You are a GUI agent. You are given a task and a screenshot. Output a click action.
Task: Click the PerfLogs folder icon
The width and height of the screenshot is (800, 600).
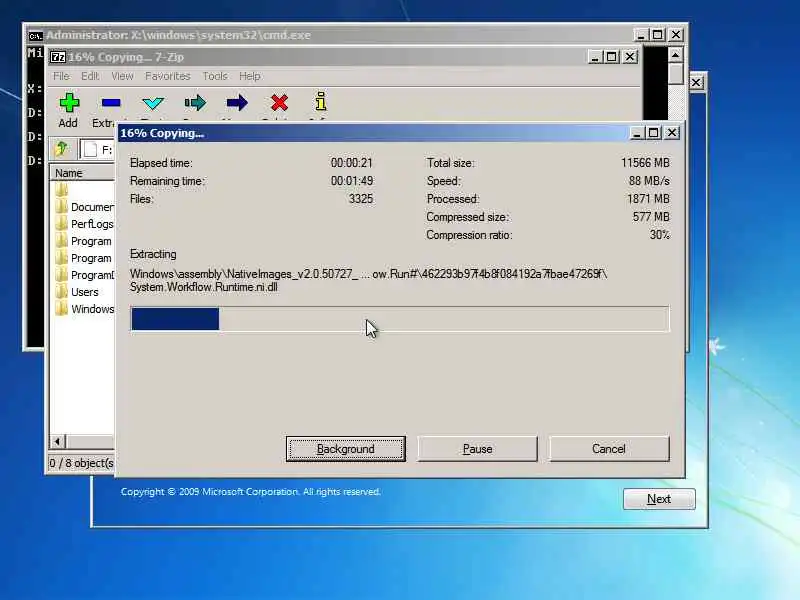click(62, 223)
